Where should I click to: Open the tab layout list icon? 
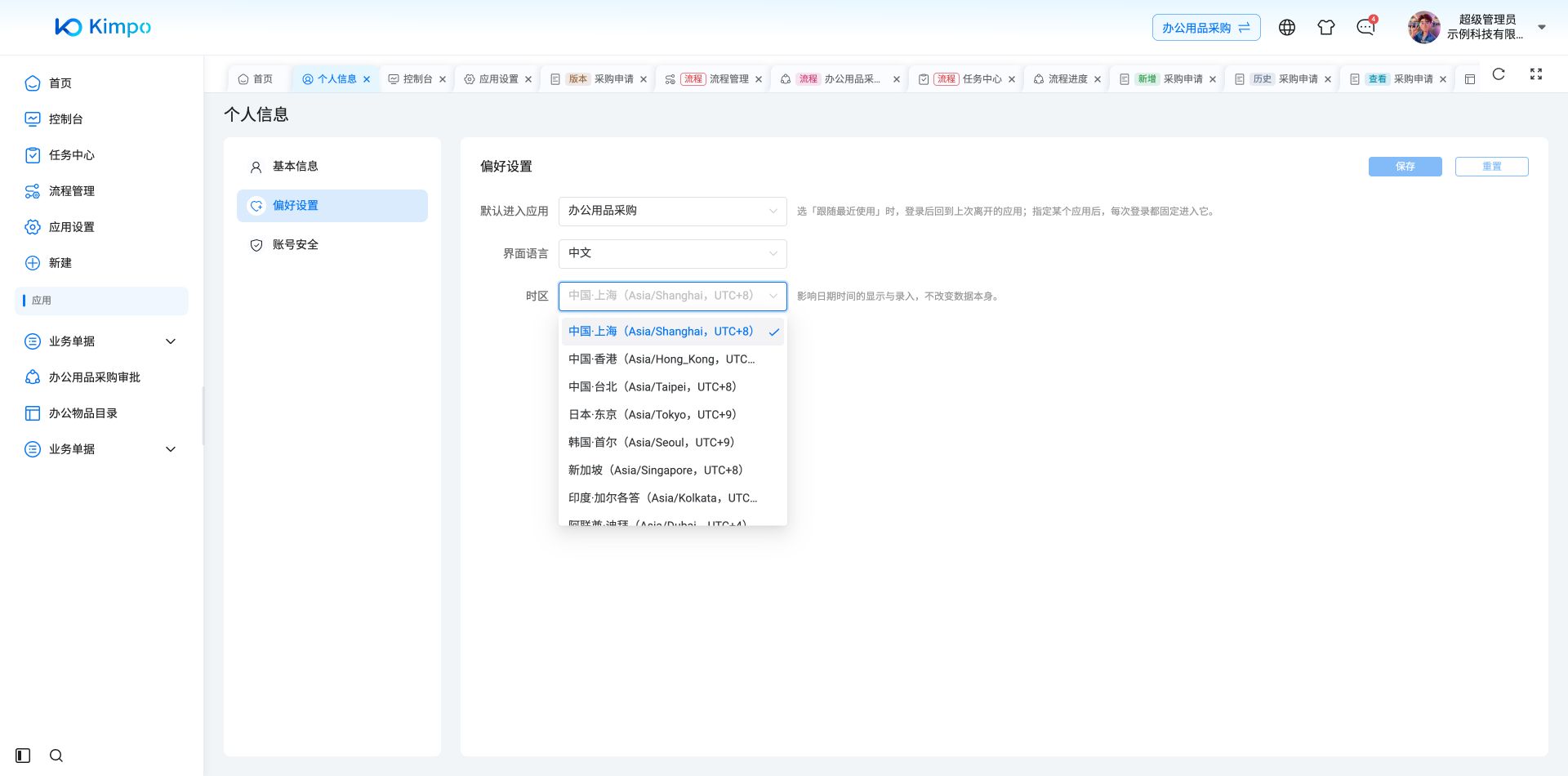(1470, 79)
